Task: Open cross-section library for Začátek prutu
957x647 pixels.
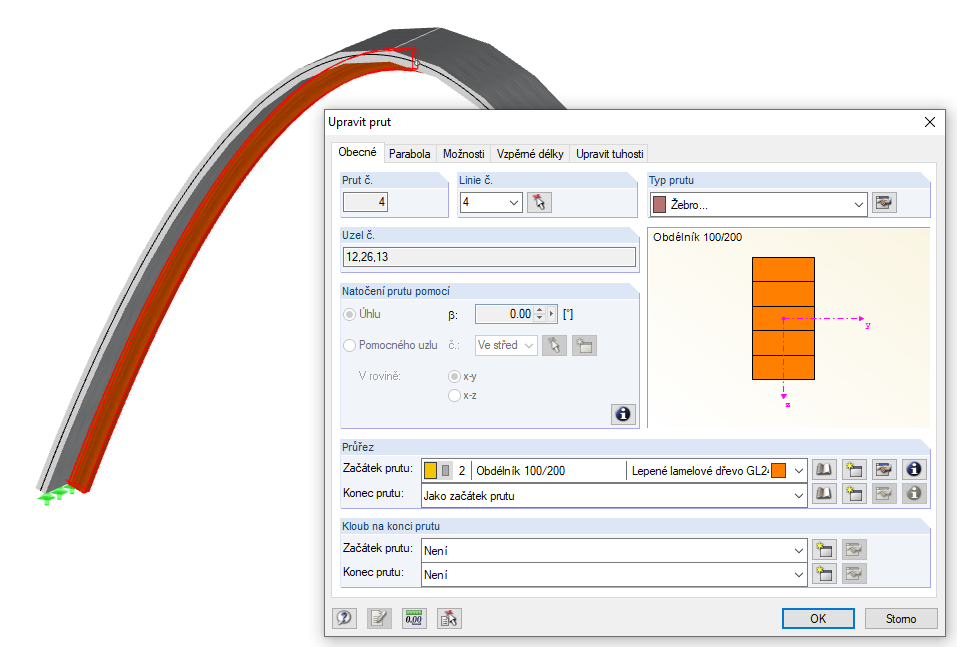Action: pyautogui.click(x=824, y=469)
